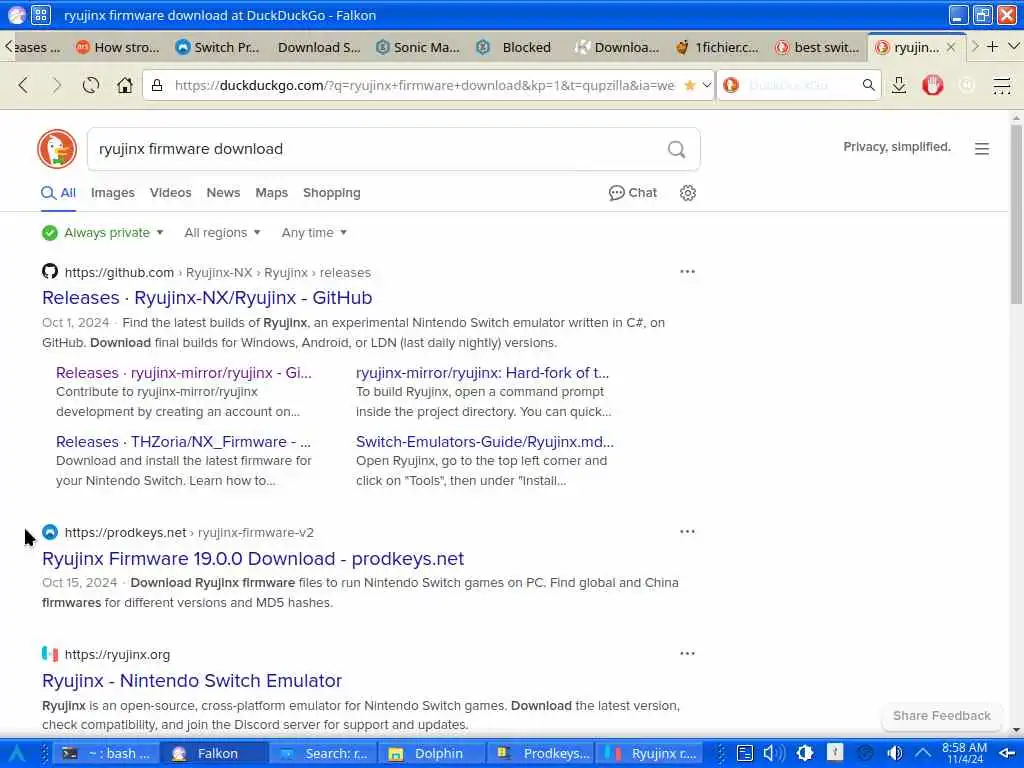Viewport: 1024px width, 768px height.
Task: Open 'Releases · Ryujinx-NX/Ryujinx - GitHub' result
Action: pos(207,298)
